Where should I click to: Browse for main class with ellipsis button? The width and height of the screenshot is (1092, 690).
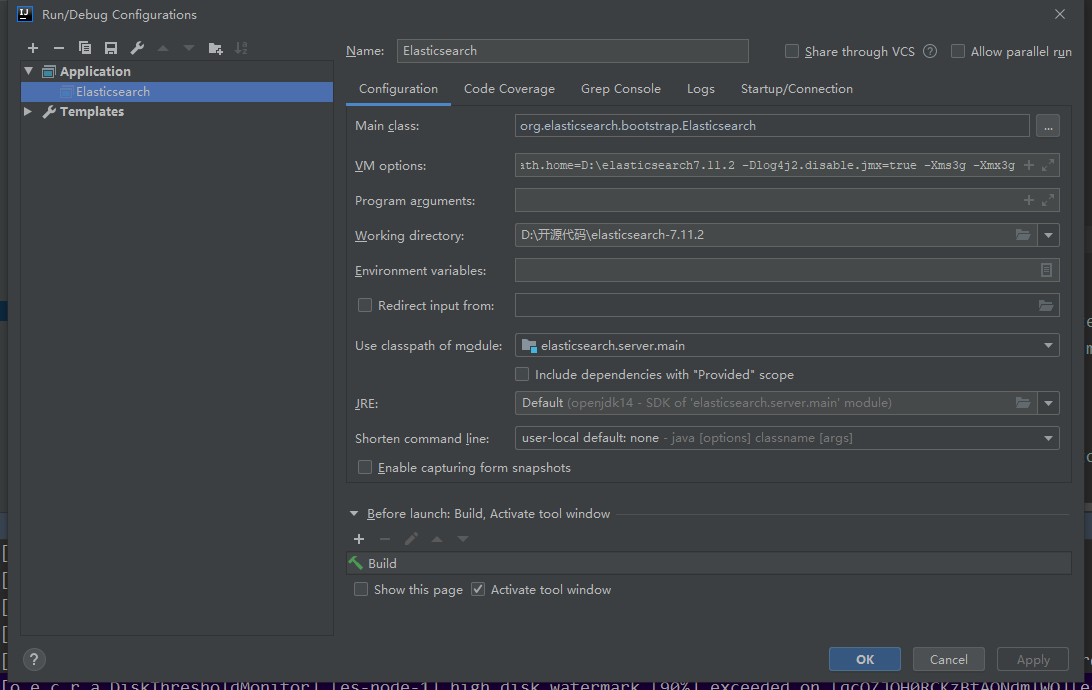pyautogui.click(x=1048, y=126)
